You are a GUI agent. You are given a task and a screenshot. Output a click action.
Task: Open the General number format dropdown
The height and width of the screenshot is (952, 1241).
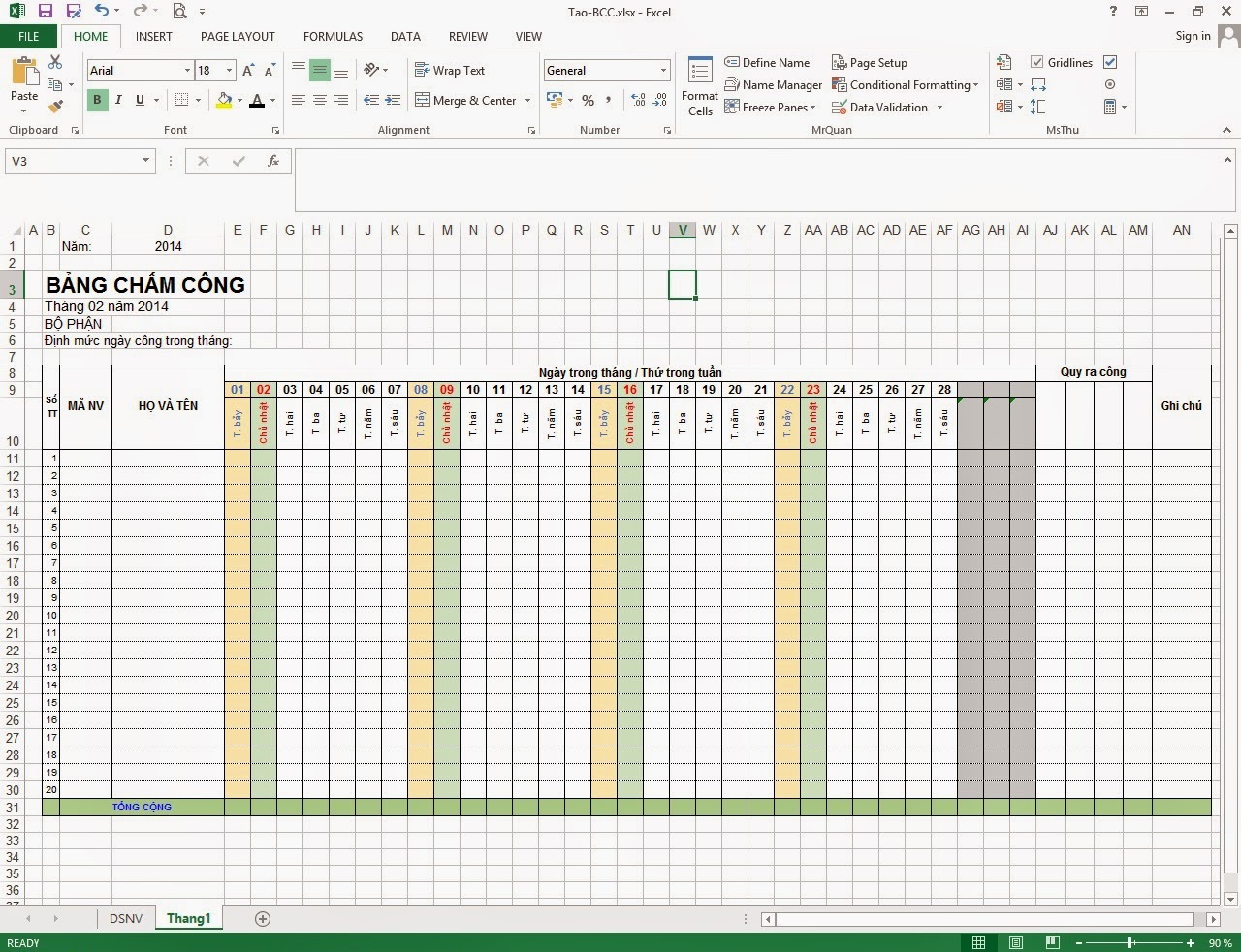tap(663, 71)
